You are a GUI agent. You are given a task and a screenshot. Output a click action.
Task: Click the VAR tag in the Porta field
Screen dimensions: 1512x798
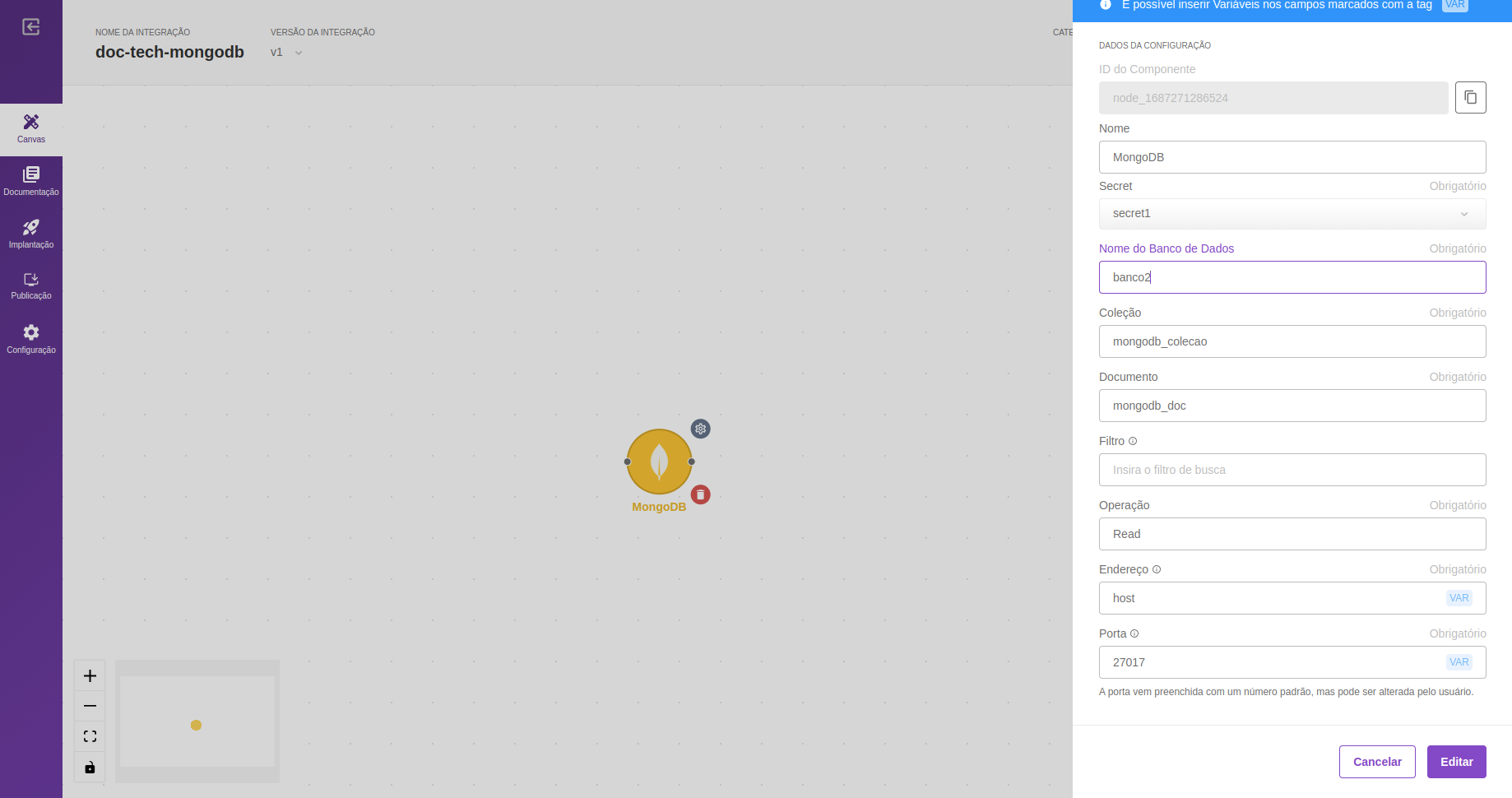tap(1459, 662)
